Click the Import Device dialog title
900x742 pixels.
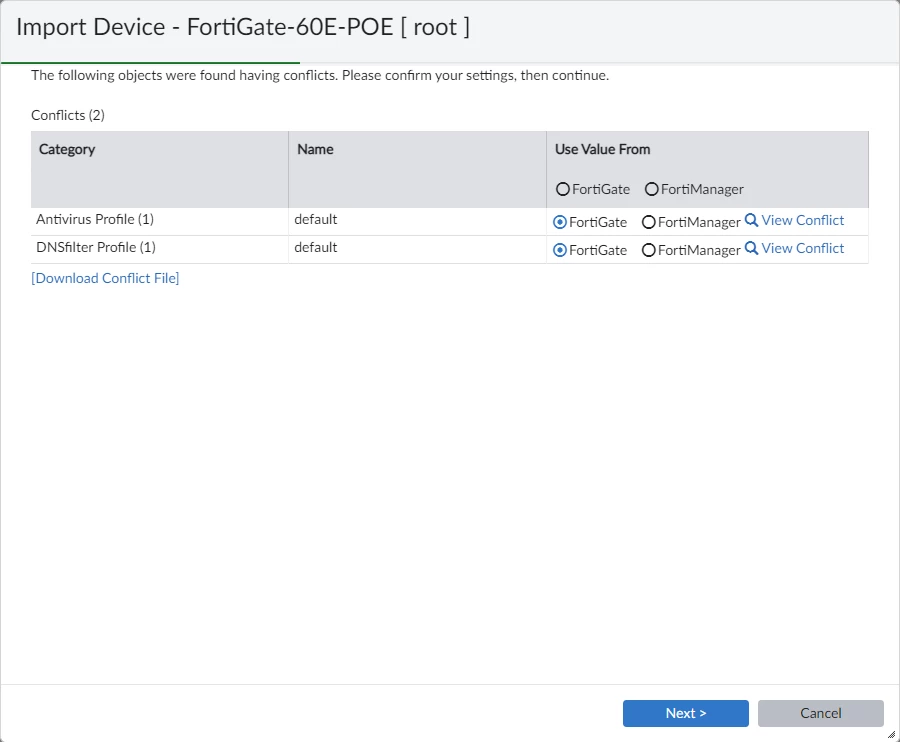click(243, 27)
